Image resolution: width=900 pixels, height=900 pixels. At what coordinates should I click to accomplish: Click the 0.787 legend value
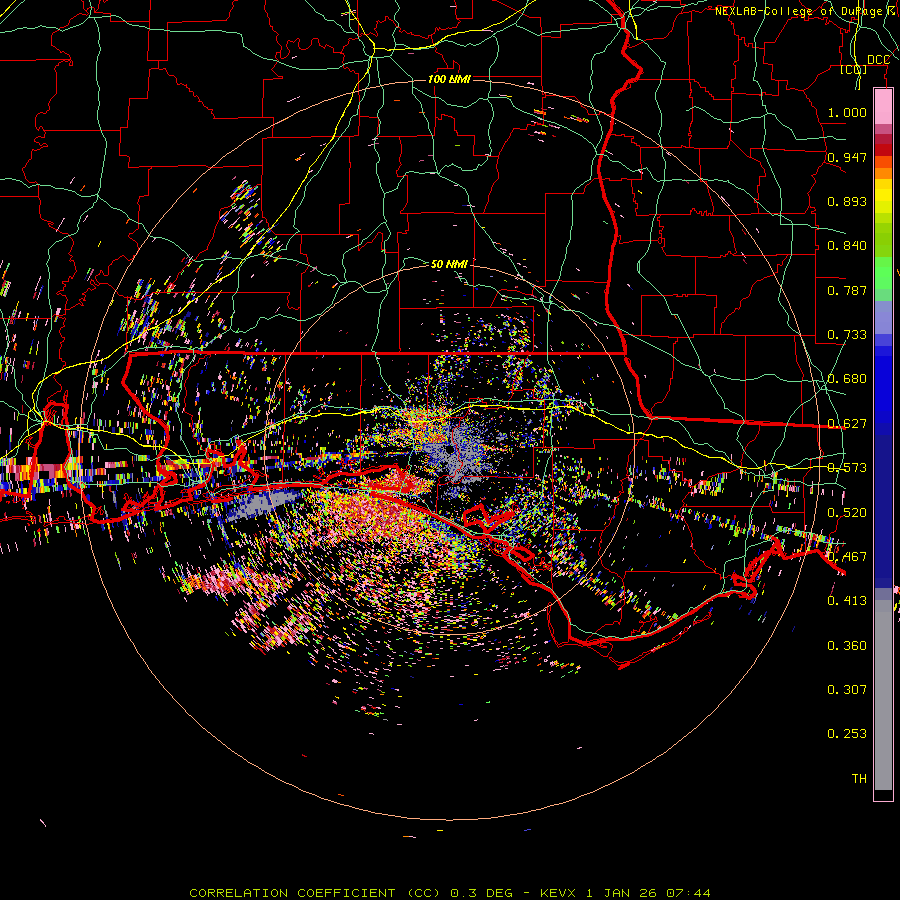(847, 290)
